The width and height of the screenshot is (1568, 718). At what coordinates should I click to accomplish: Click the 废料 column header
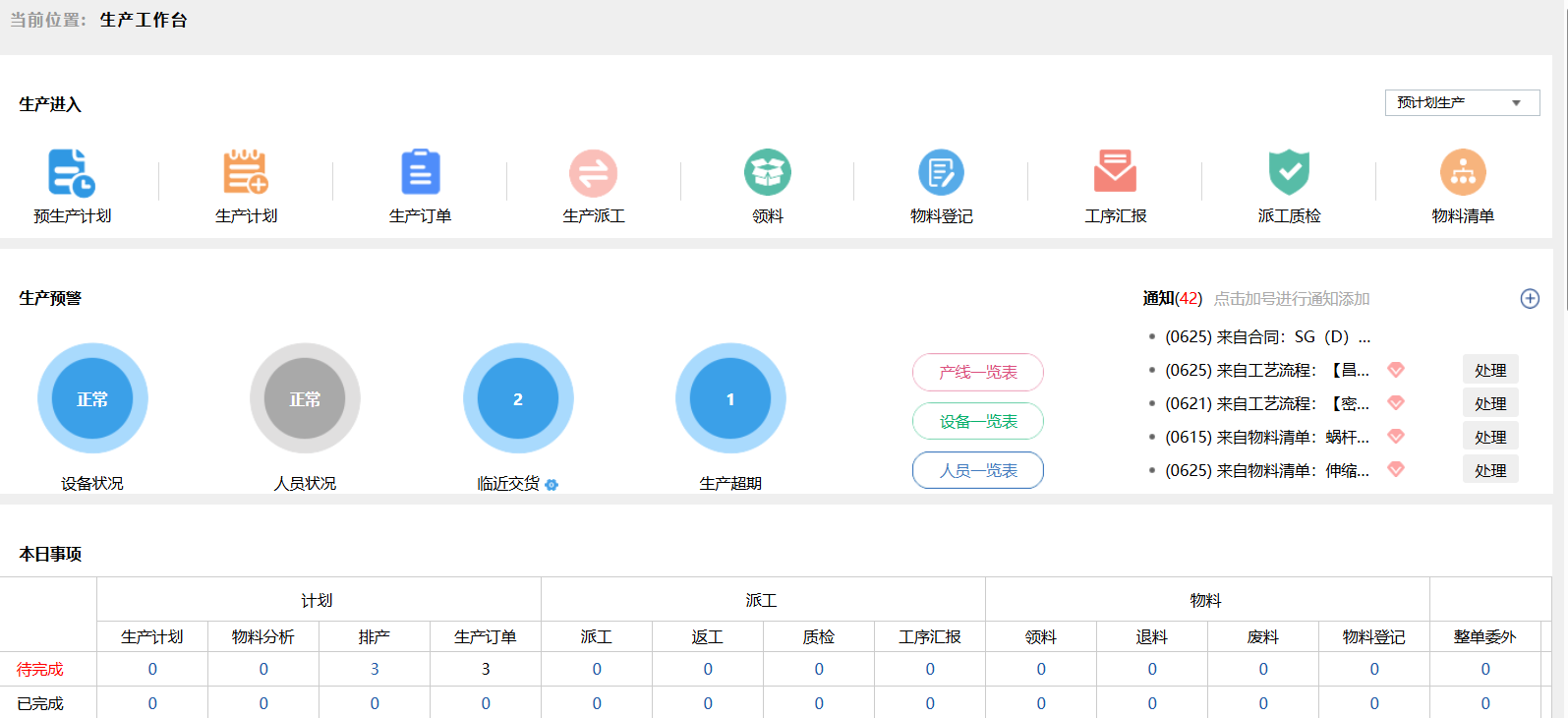tap(1263, 636)
